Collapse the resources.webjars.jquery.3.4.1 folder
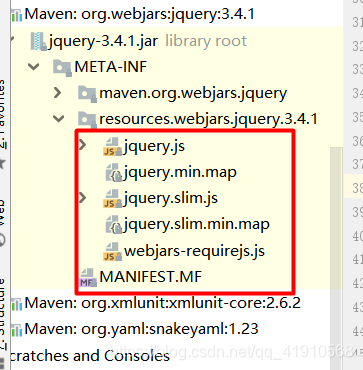This screenshot has height=370, width=363. tap(59, 118)
